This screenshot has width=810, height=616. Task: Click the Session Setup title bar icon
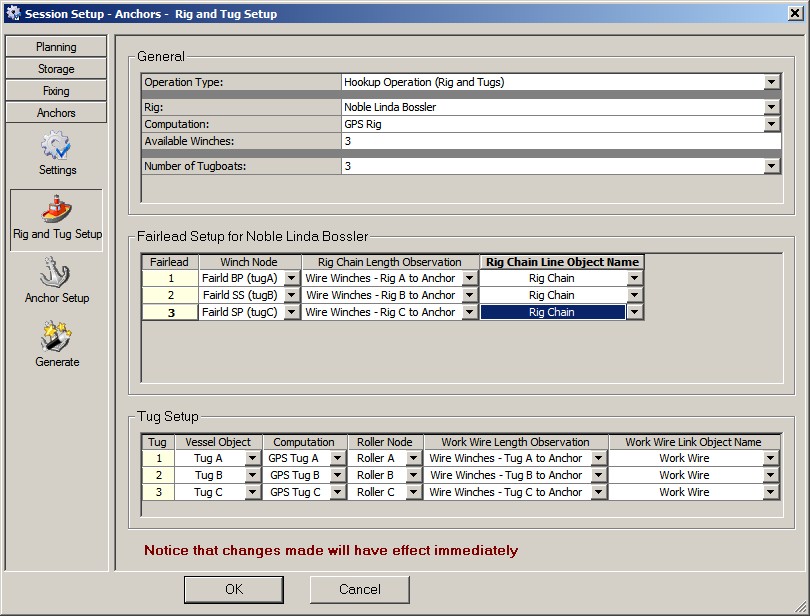pyautogui.click(x=12, y=14)
